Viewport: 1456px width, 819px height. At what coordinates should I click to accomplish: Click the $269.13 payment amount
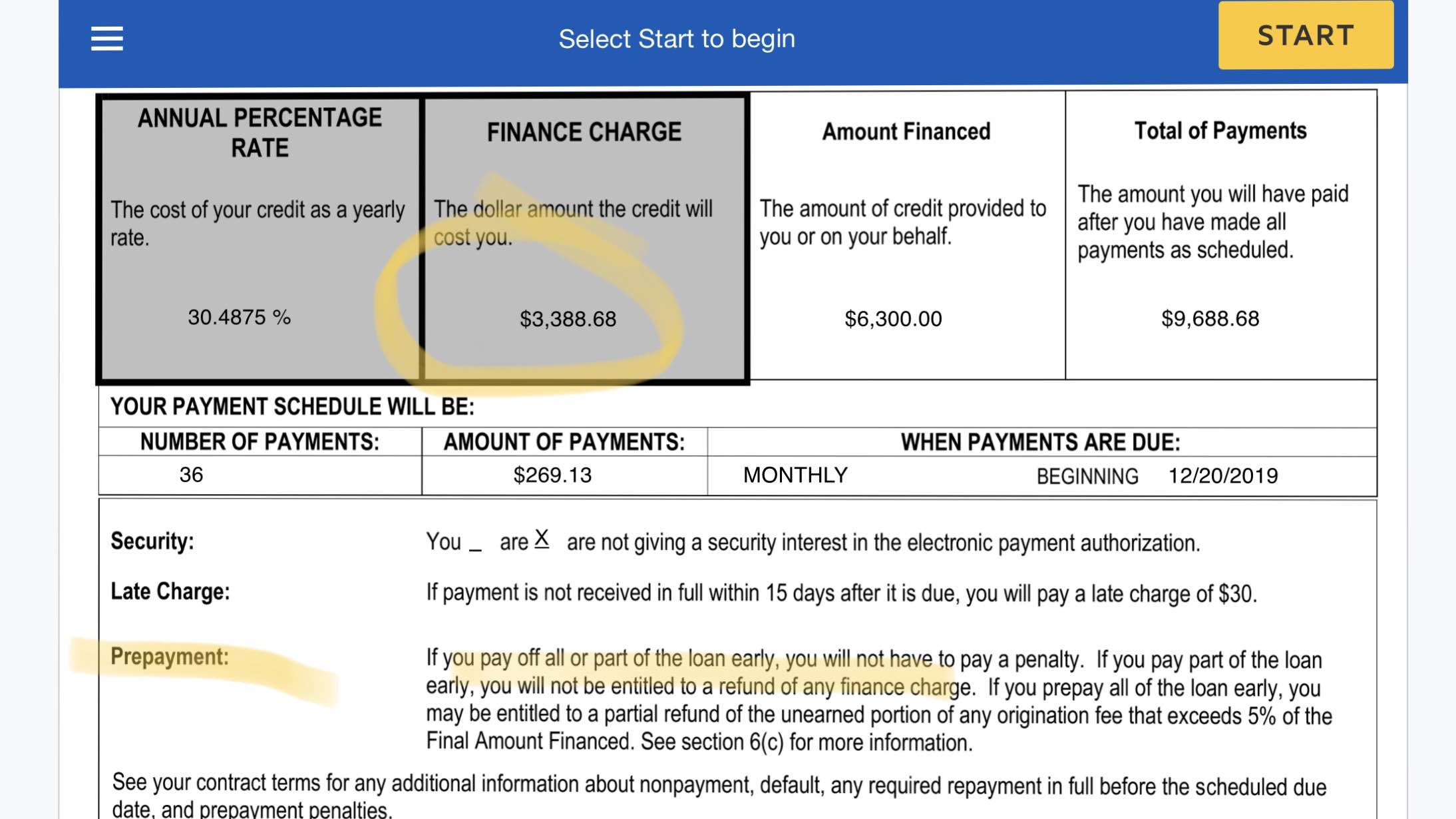[552, 475]
